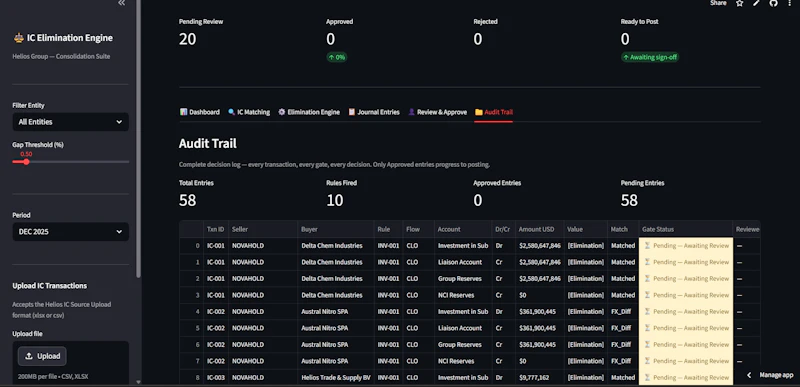
Task: Open the GitHub icon in top bar
Action: coord(773,3)
